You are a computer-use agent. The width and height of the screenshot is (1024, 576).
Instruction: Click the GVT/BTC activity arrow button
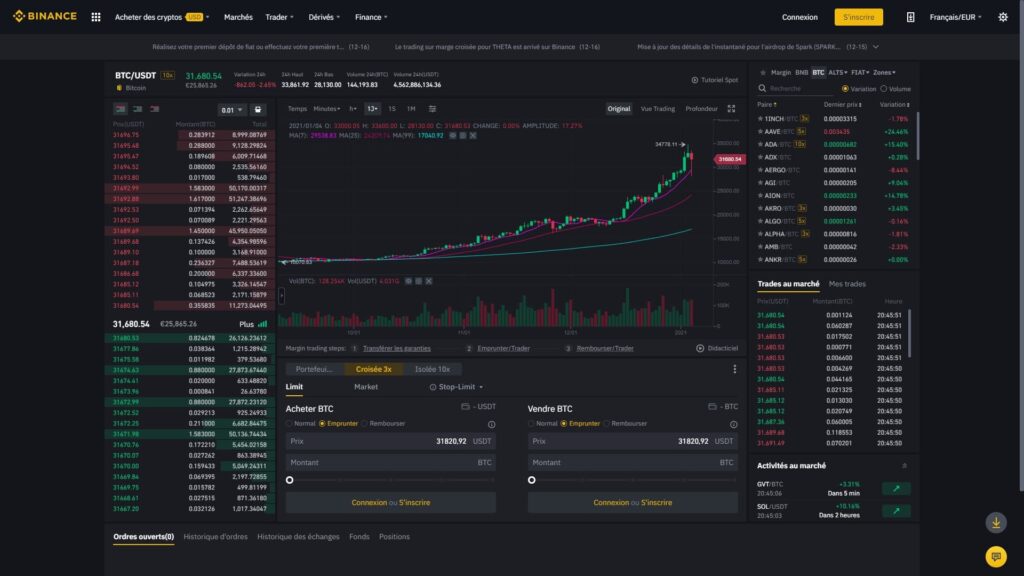(x=896, y=488)
